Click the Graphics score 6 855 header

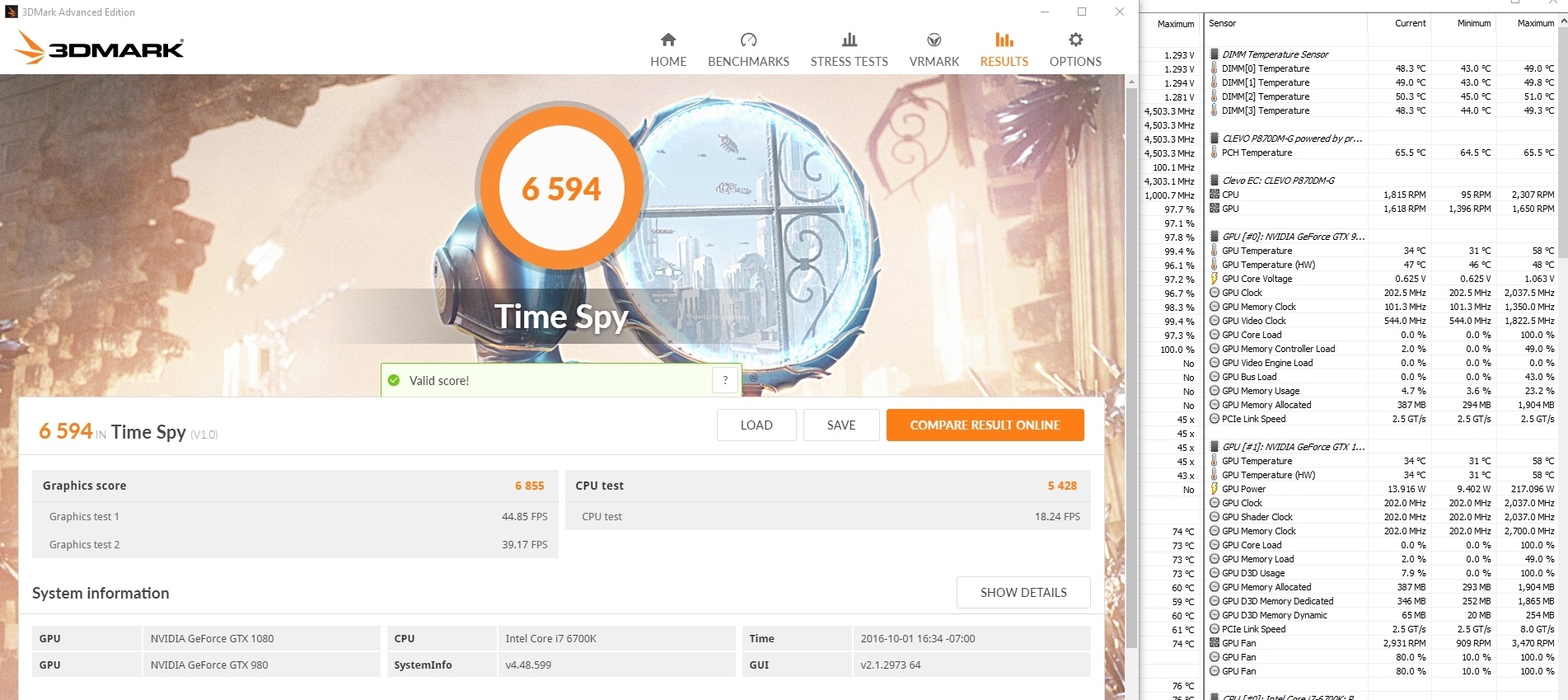click(295, 486)
